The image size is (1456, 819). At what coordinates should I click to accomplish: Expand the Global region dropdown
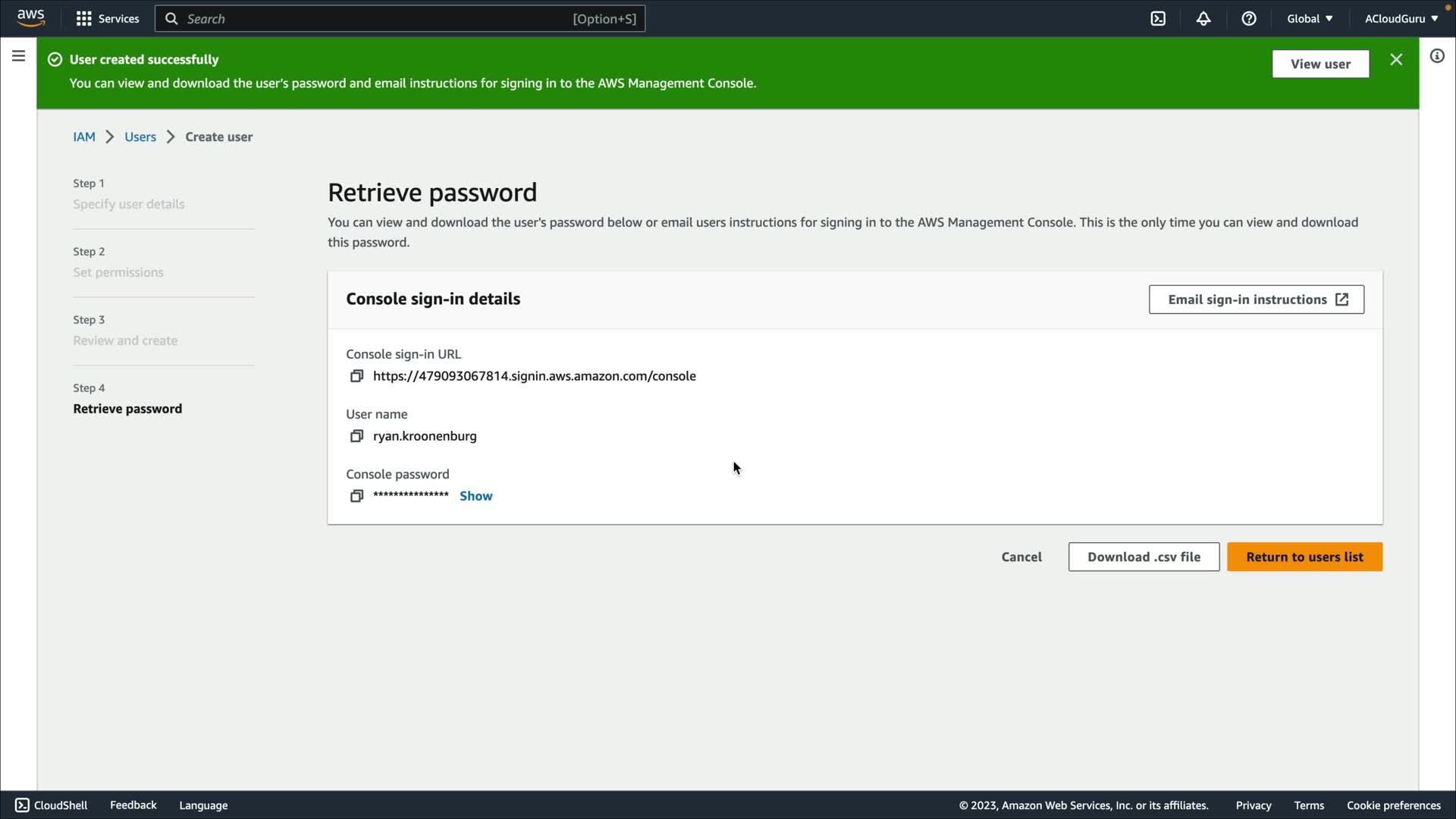(1310, 19)
